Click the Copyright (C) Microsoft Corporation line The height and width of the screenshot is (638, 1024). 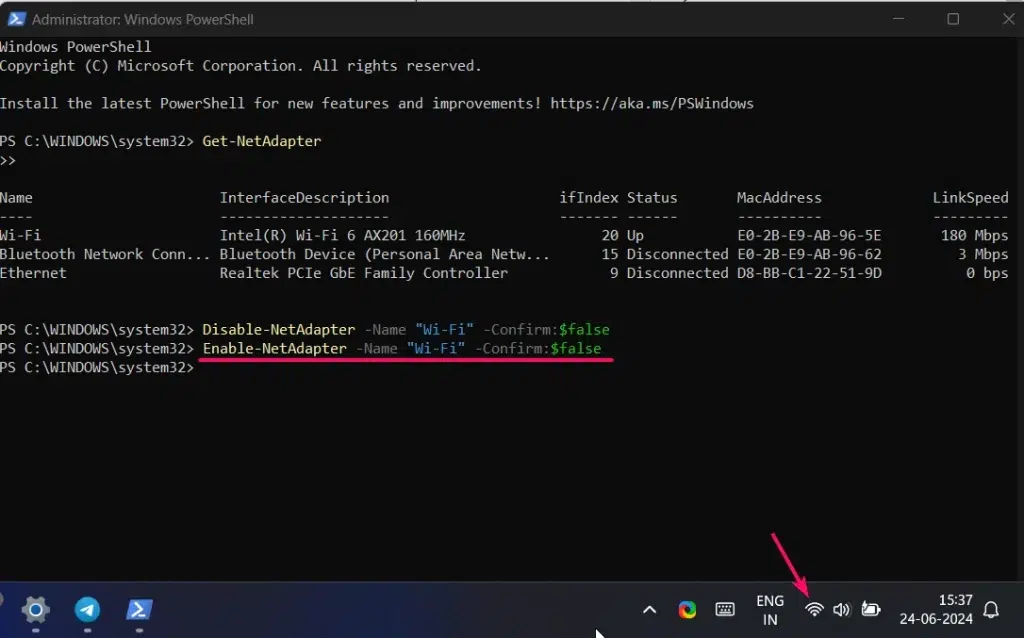pyautogui.click(x=240, y=66)
